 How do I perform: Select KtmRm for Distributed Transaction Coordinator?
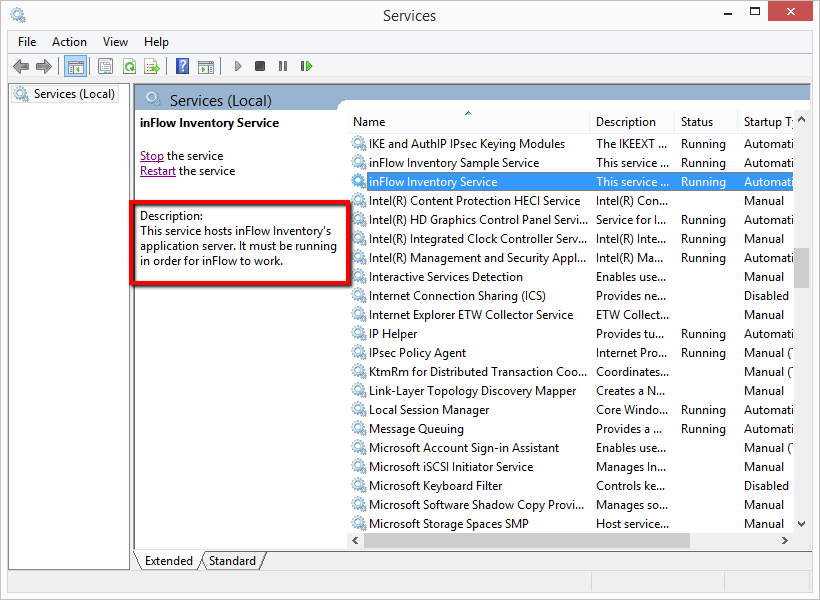(572, 372)
